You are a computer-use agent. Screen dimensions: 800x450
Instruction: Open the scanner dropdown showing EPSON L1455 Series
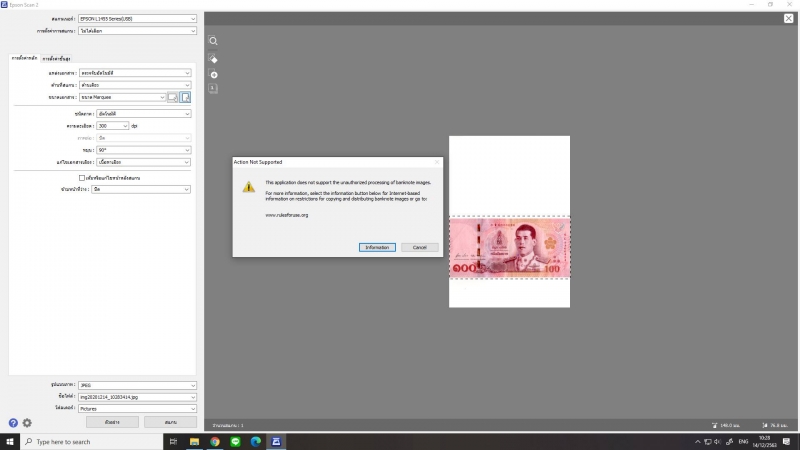[x=137, y=19]
